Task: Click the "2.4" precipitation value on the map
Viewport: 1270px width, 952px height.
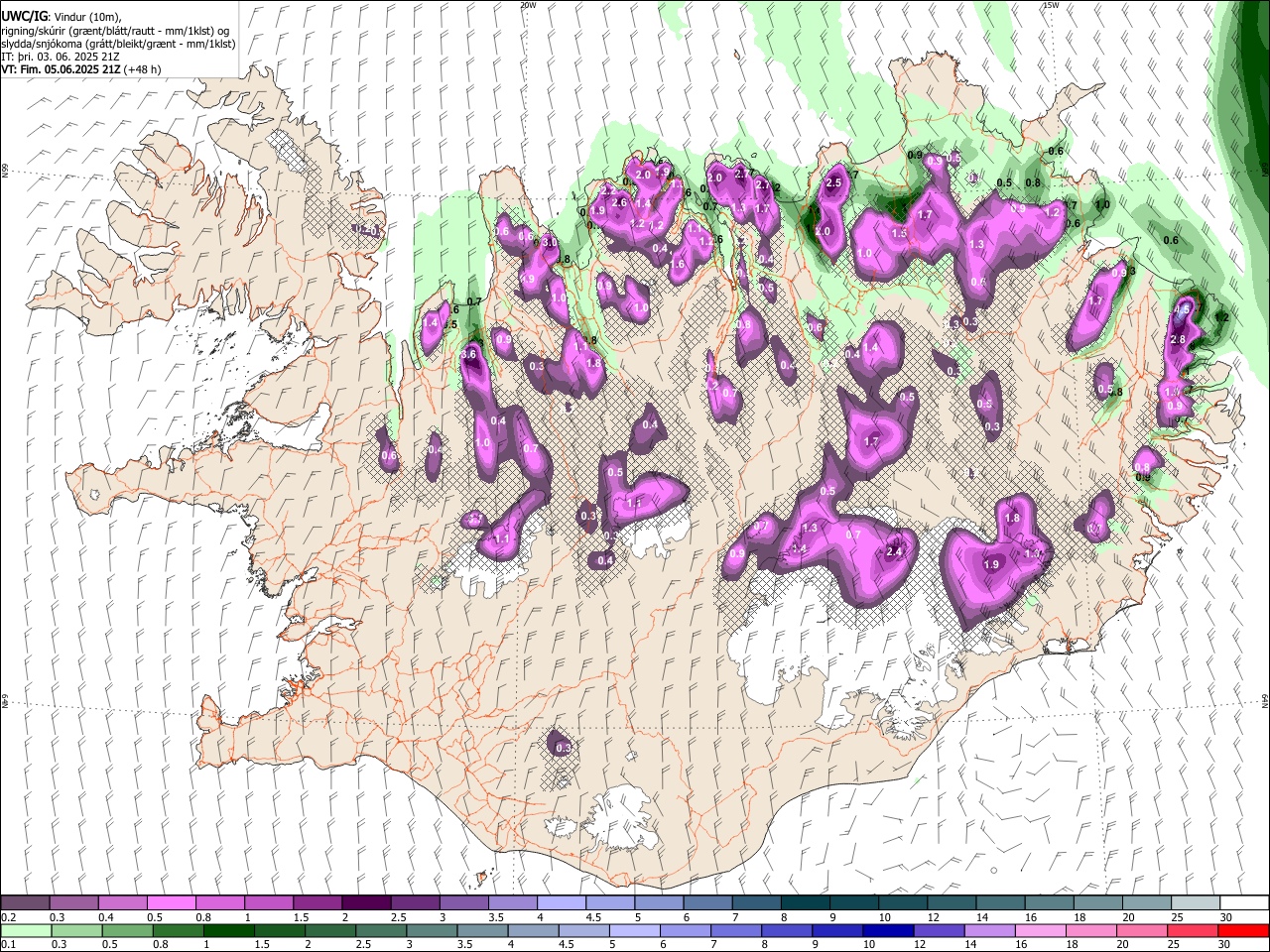Action: [894, 552]
